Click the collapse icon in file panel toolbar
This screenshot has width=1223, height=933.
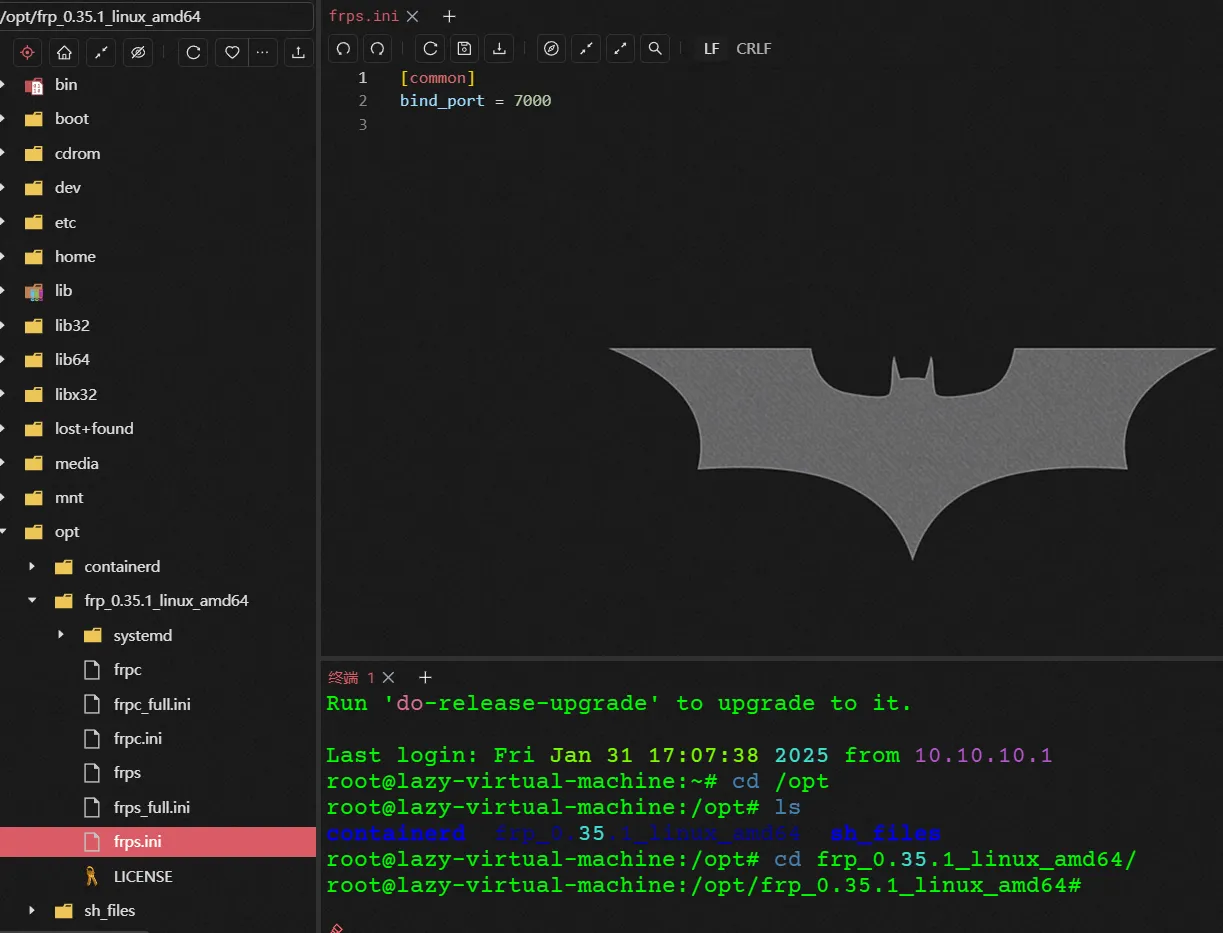click(x=101, y=52)
